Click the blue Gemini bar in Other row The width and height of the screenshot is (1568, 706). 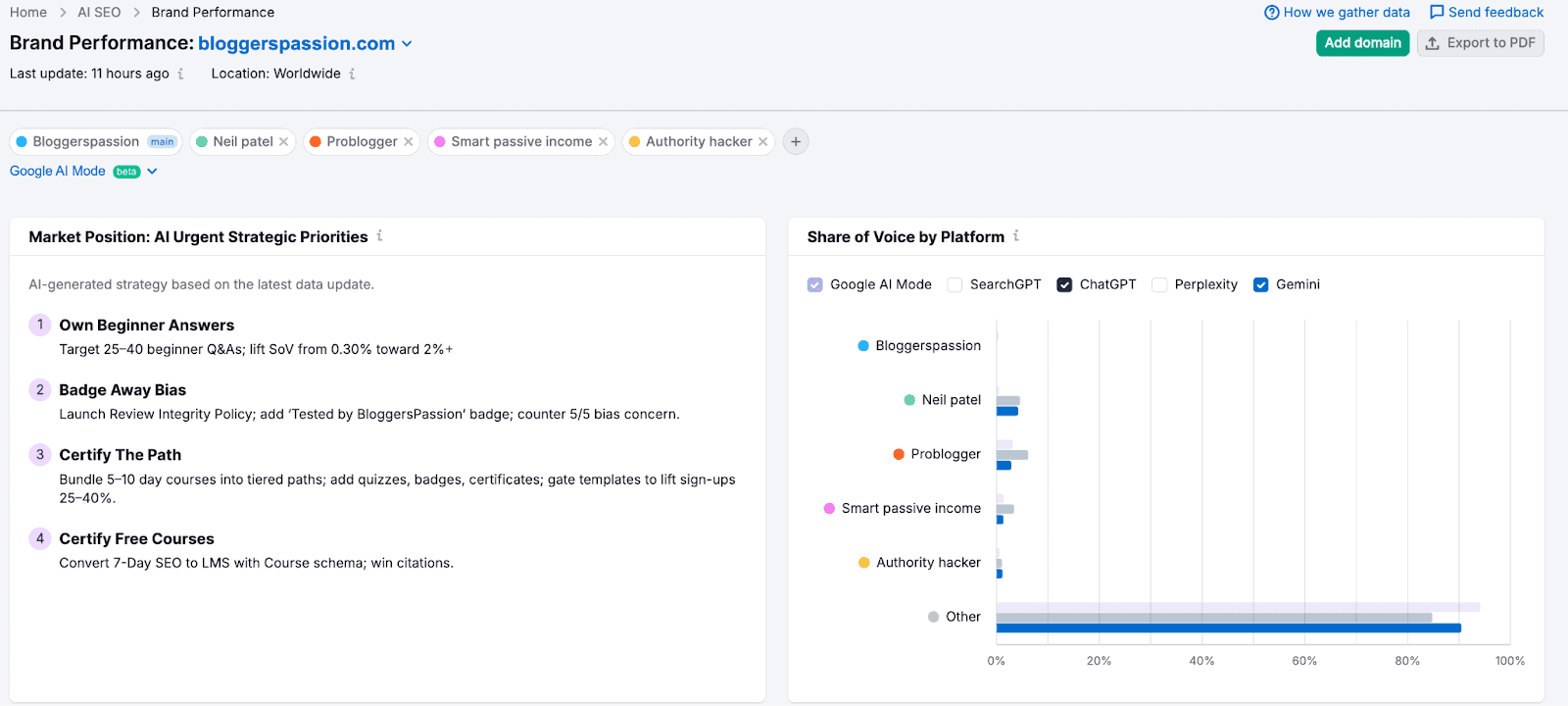[x=1229, y=629]
